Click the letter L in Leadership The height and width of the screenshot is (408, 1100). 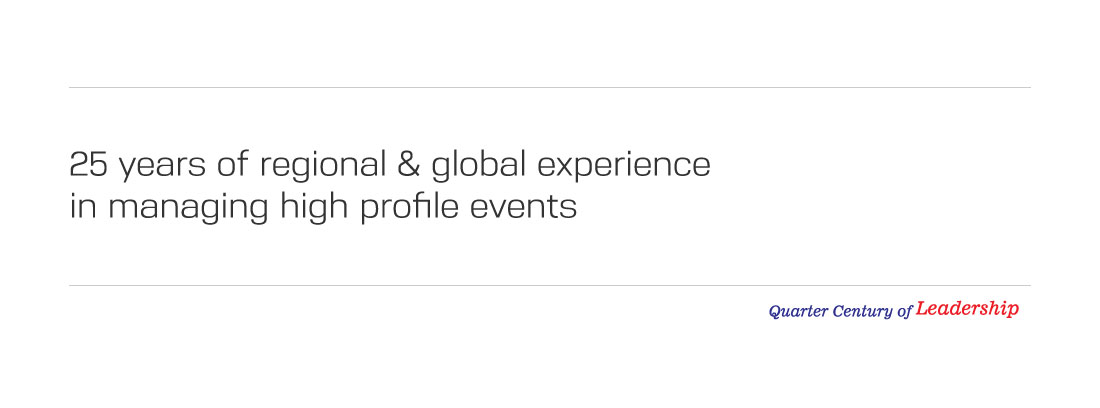923,308
